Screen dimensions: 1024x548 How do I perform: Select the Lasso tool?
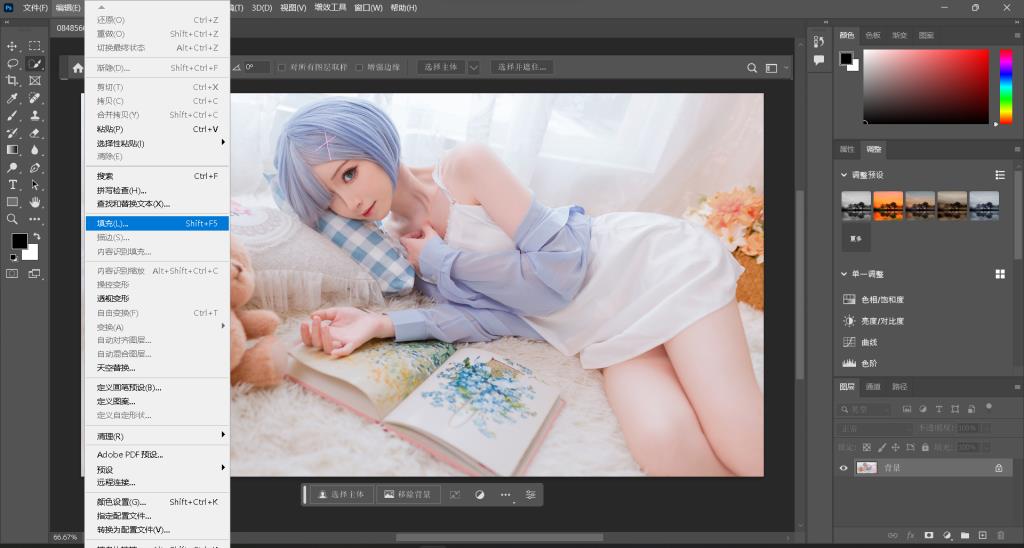[13, 63]
